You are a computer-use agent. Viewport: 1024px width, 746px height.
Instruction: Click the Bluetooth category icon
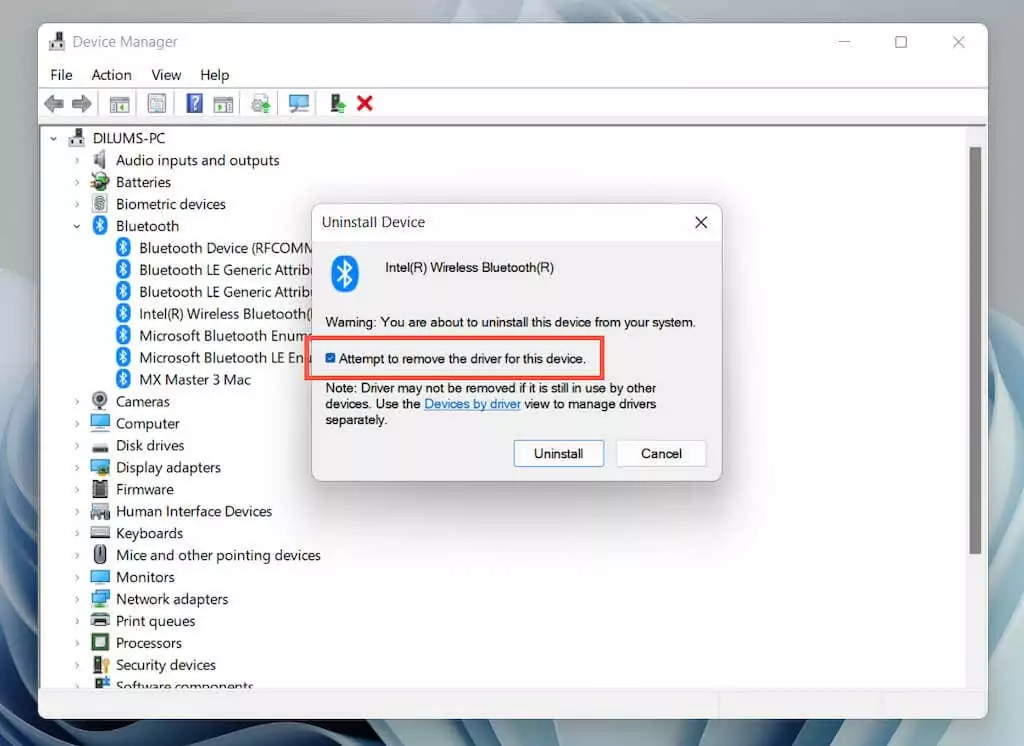pyautogui.click(x=100, y=225)
